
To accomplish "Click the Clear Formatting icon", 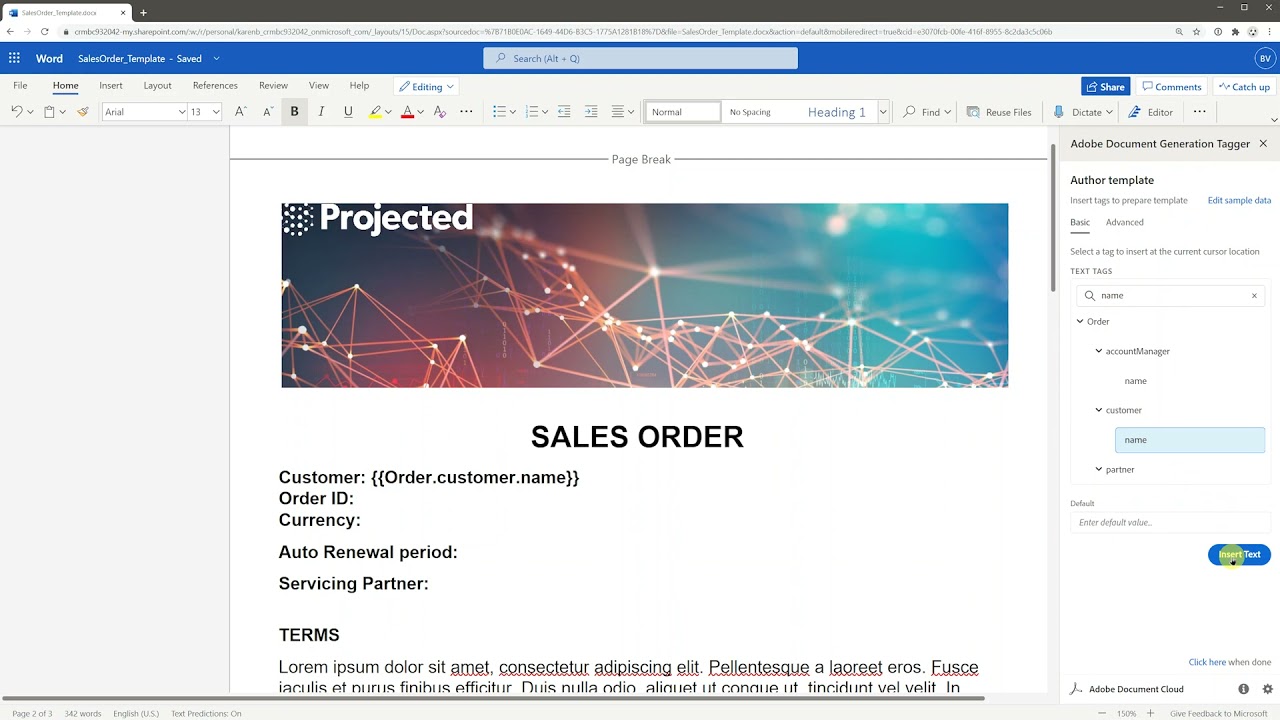I will tap(439, 112).
